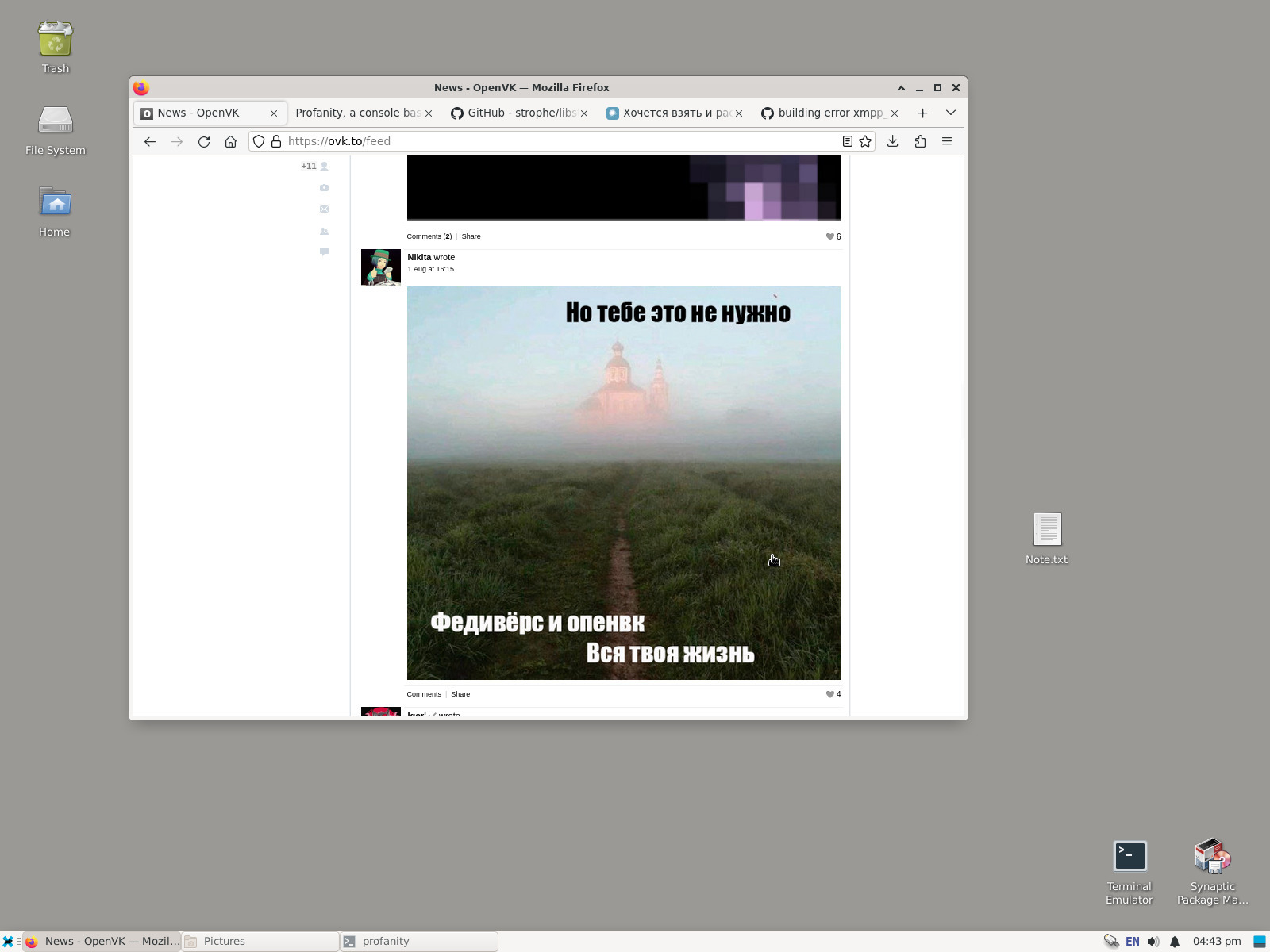
Task: Like Nikita's post with the heart
Action: click(830, 694)
